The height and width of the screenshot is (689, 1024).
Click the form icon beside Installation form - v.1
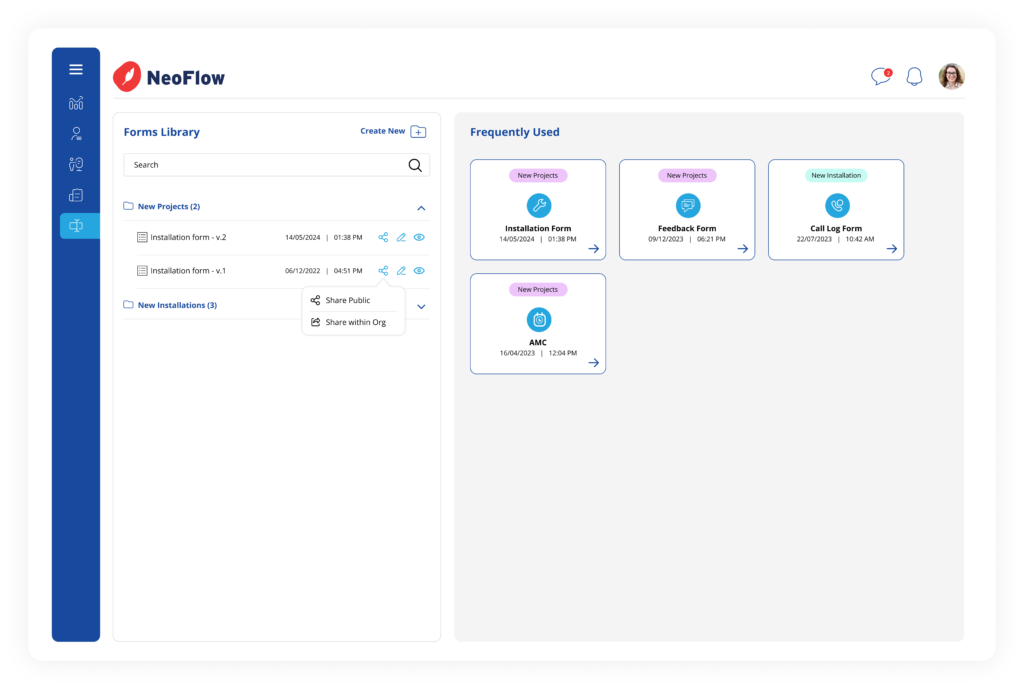[142, 270]
